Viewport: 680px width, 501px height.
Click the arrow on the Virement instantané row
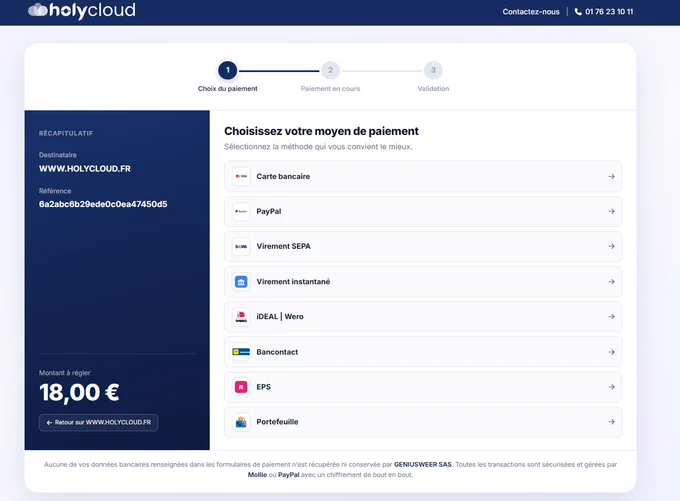pyautogui.click(x=611, y=282)
